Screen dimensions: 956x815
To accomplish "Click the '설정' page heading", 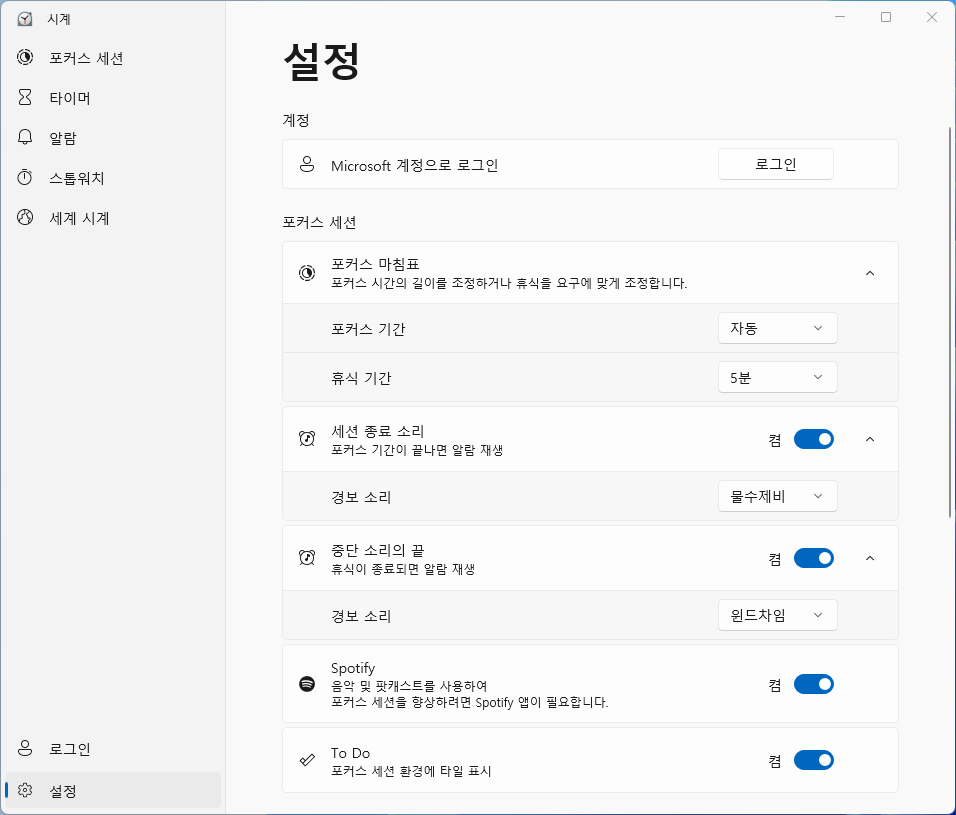I will (x=322, y=62).
